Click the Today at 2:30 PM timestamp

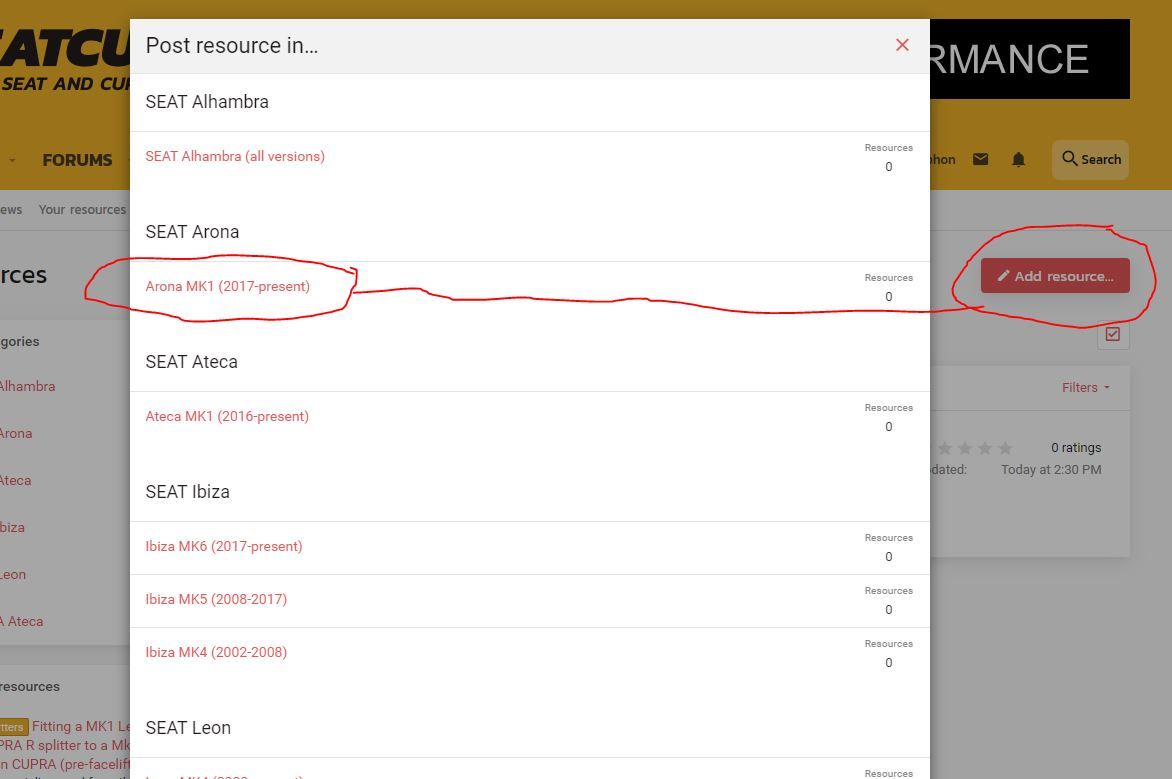[x=1051, y=469]
